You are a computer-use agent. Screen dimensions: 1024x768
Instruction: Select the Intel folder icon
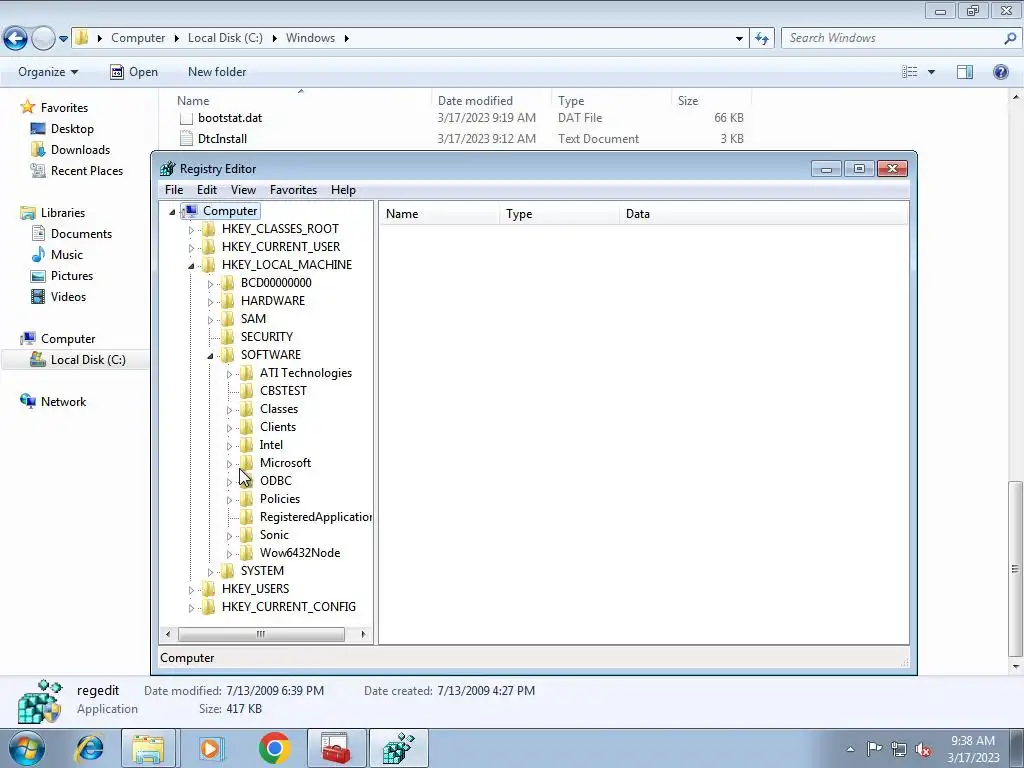coord(246,445)
